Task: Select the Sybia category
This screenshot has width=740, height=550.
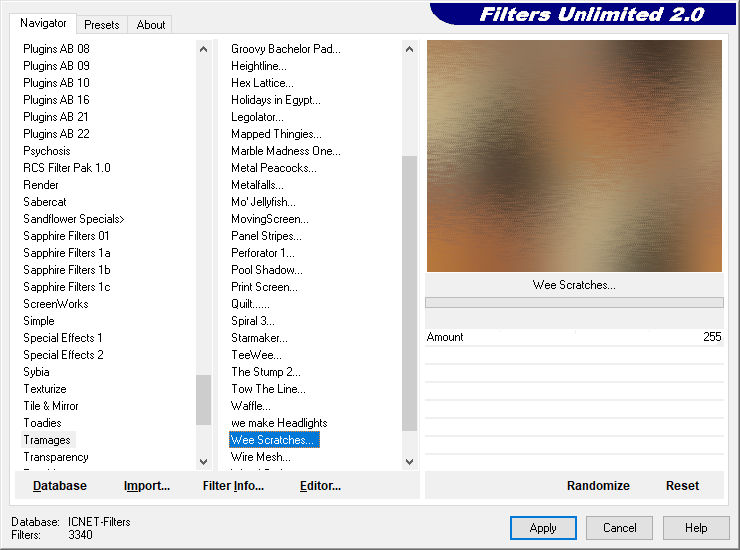Action: tap(36, 372)
